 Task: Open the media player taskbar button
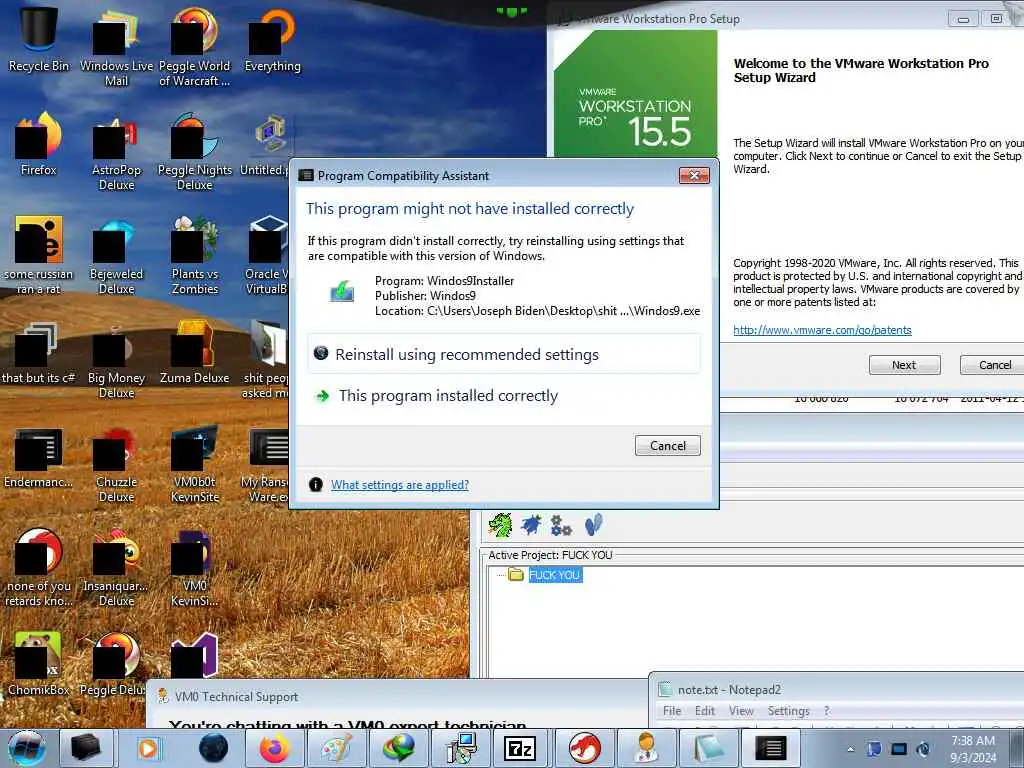(x=148, y=748)
